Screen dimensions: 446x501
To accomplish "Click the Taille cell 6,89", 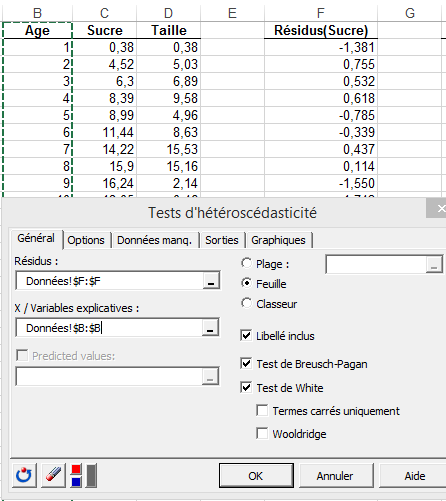I will pyautogui.click(x=169, y=81).
